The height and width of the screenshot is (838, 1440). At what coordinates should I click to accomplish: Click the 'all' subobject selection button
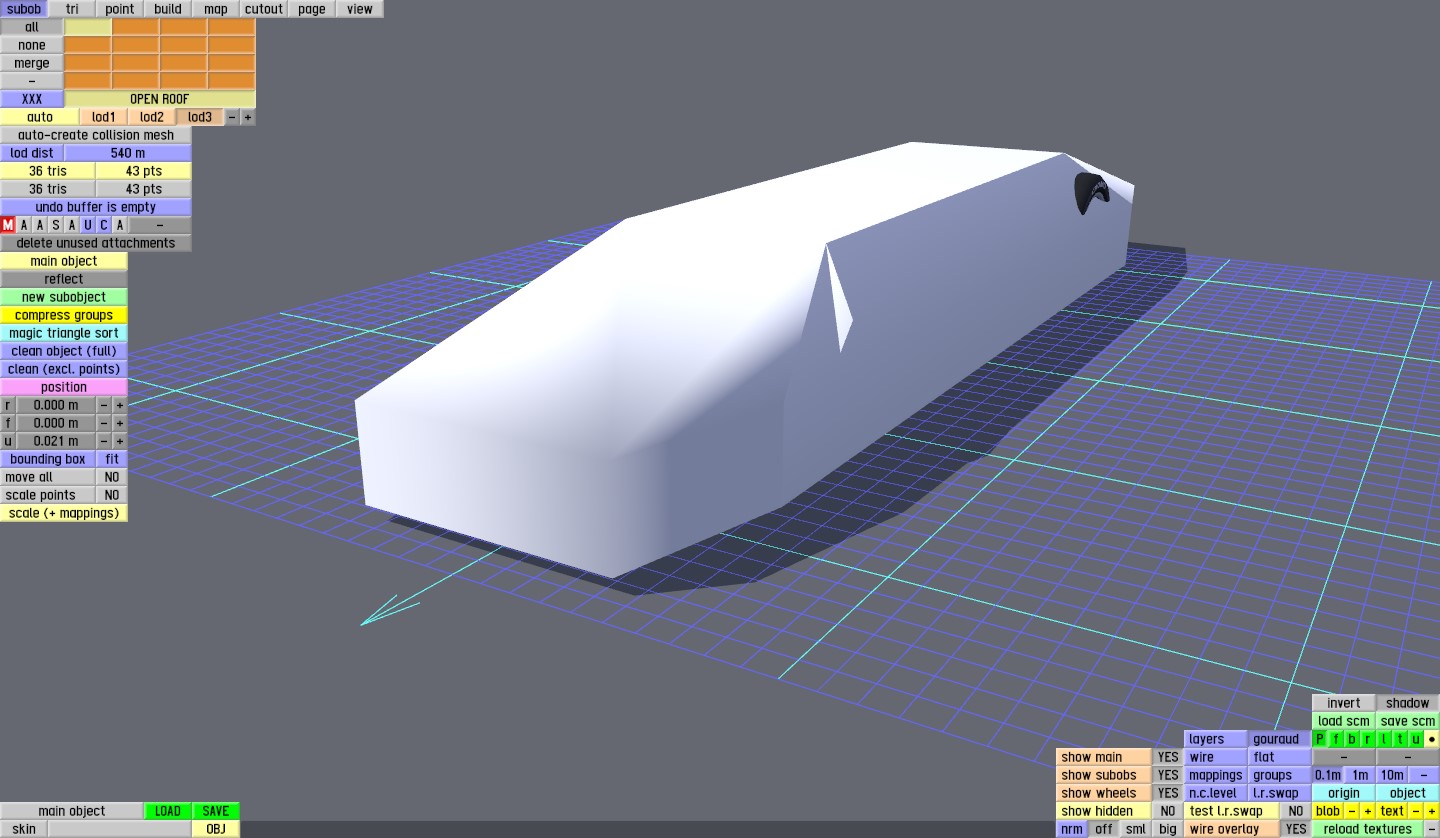pyautogui.click(x=32, y=27)
